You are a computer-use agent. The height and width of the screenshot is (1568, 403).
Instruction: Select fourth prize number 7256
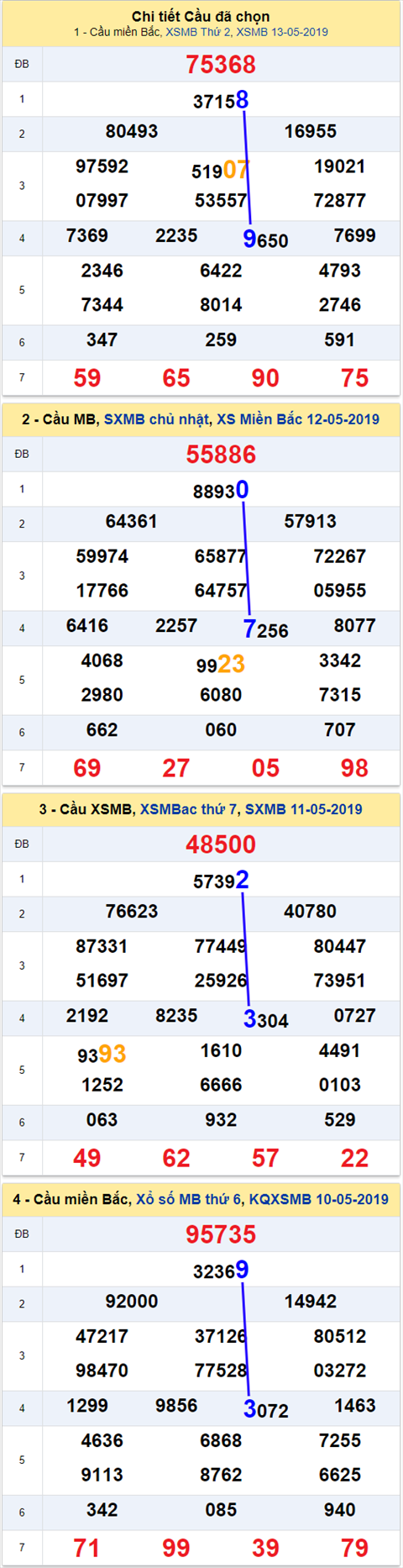point(265,629)
